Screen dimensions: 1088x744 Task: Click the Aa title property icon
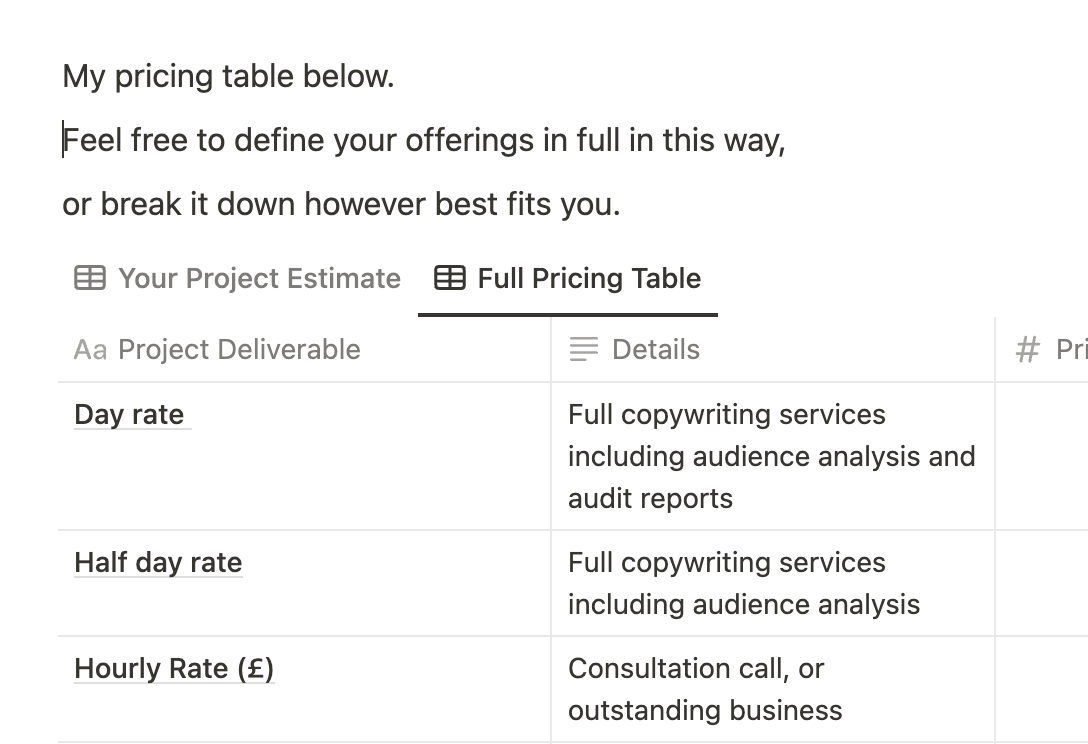point(90,350)
